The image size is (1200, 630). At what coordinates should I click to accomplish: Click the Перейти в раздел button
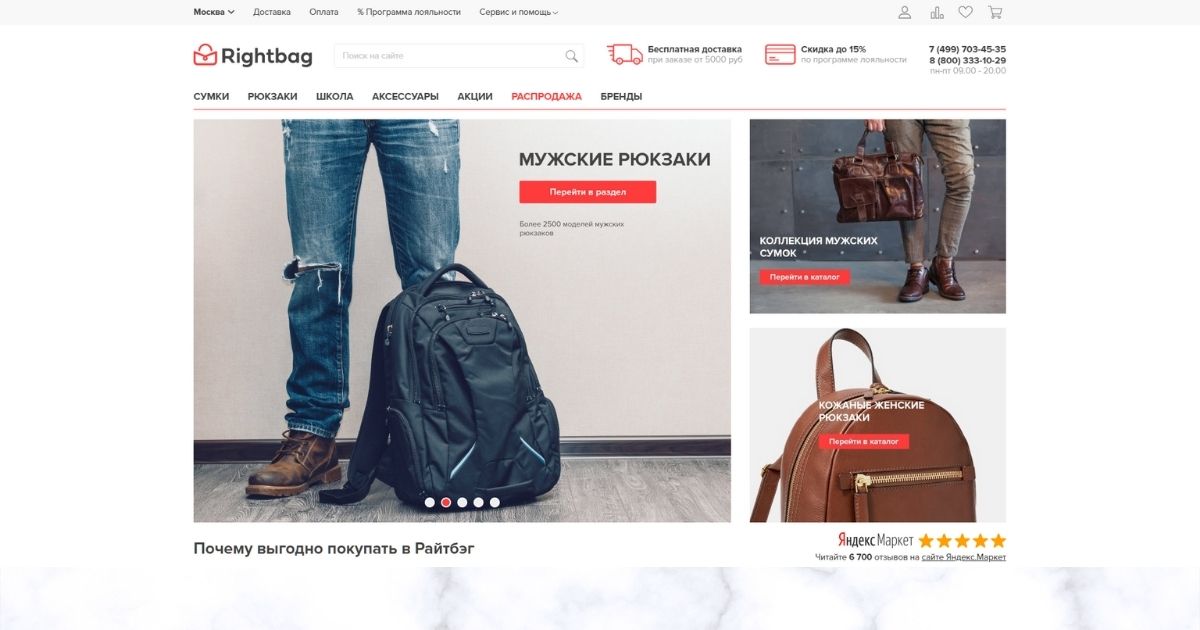click(x=588, y=192)
